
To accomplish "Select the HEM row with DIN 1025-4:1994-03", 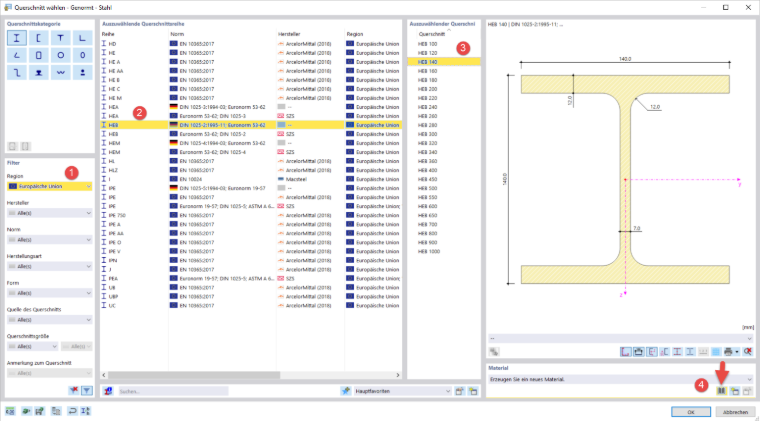I will 251,143.
